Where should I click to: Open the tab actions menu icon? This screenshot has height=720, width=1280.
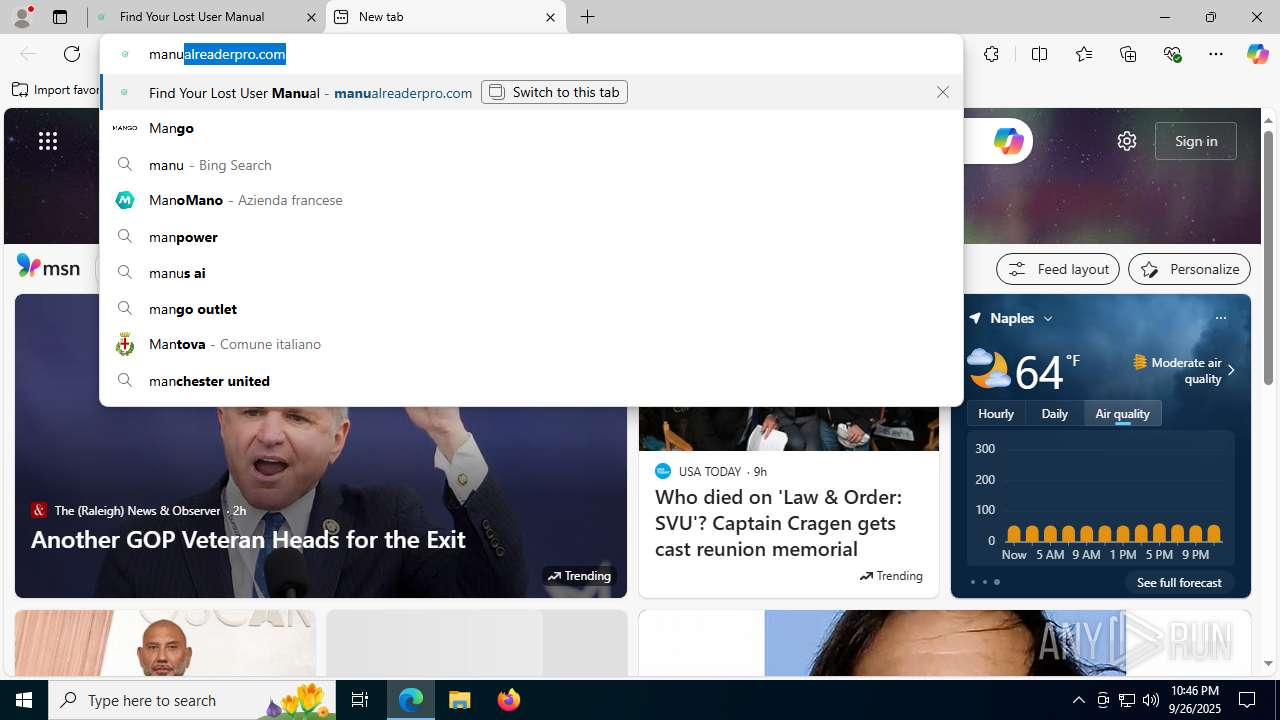click(60, 17)
